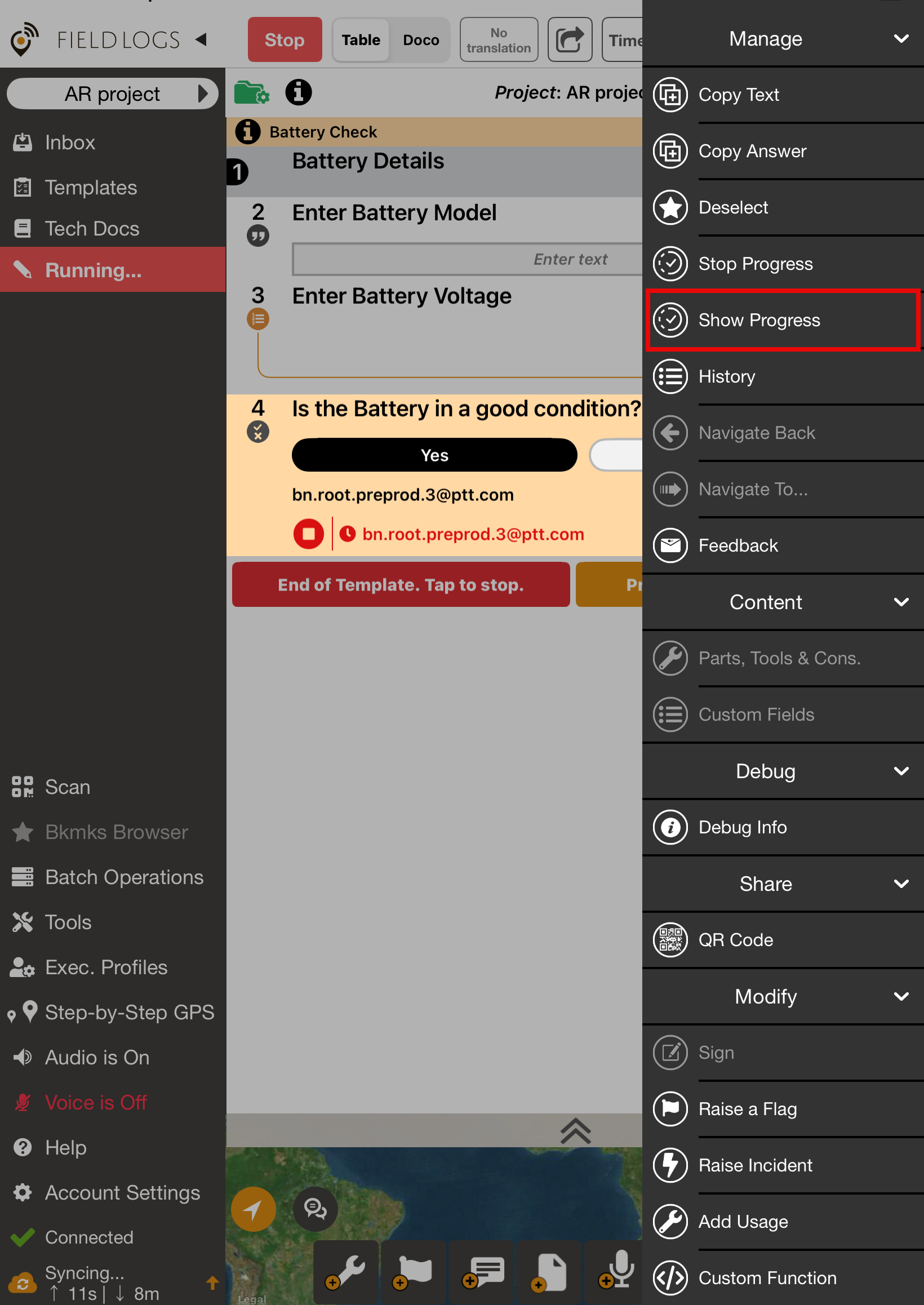The image size is (924, 1305).
Task: Switch to Doco view mode
Action: click(420, 40)
